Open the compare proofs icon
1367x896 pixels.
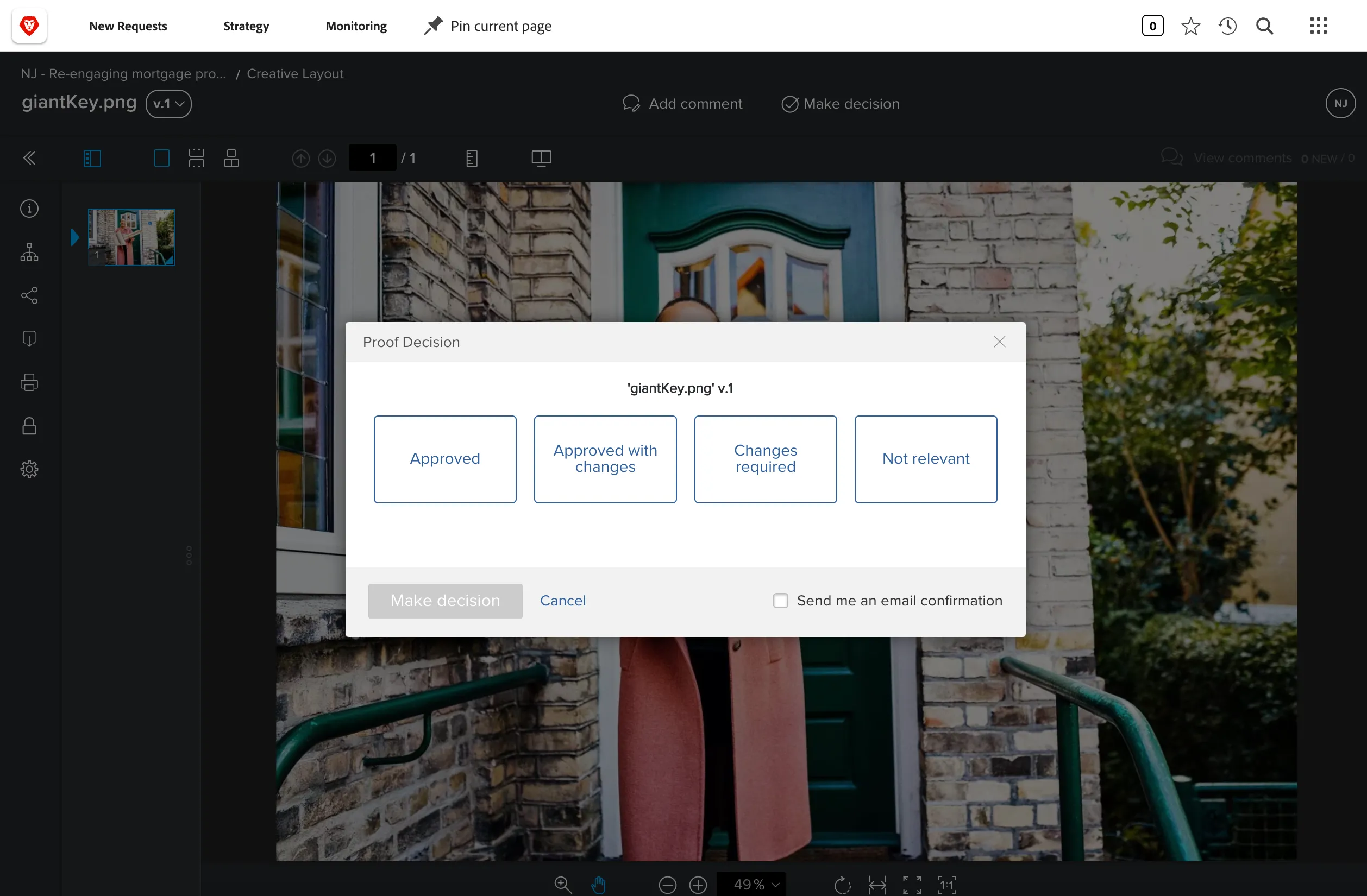pyautogui.click(x=541, y=158)
